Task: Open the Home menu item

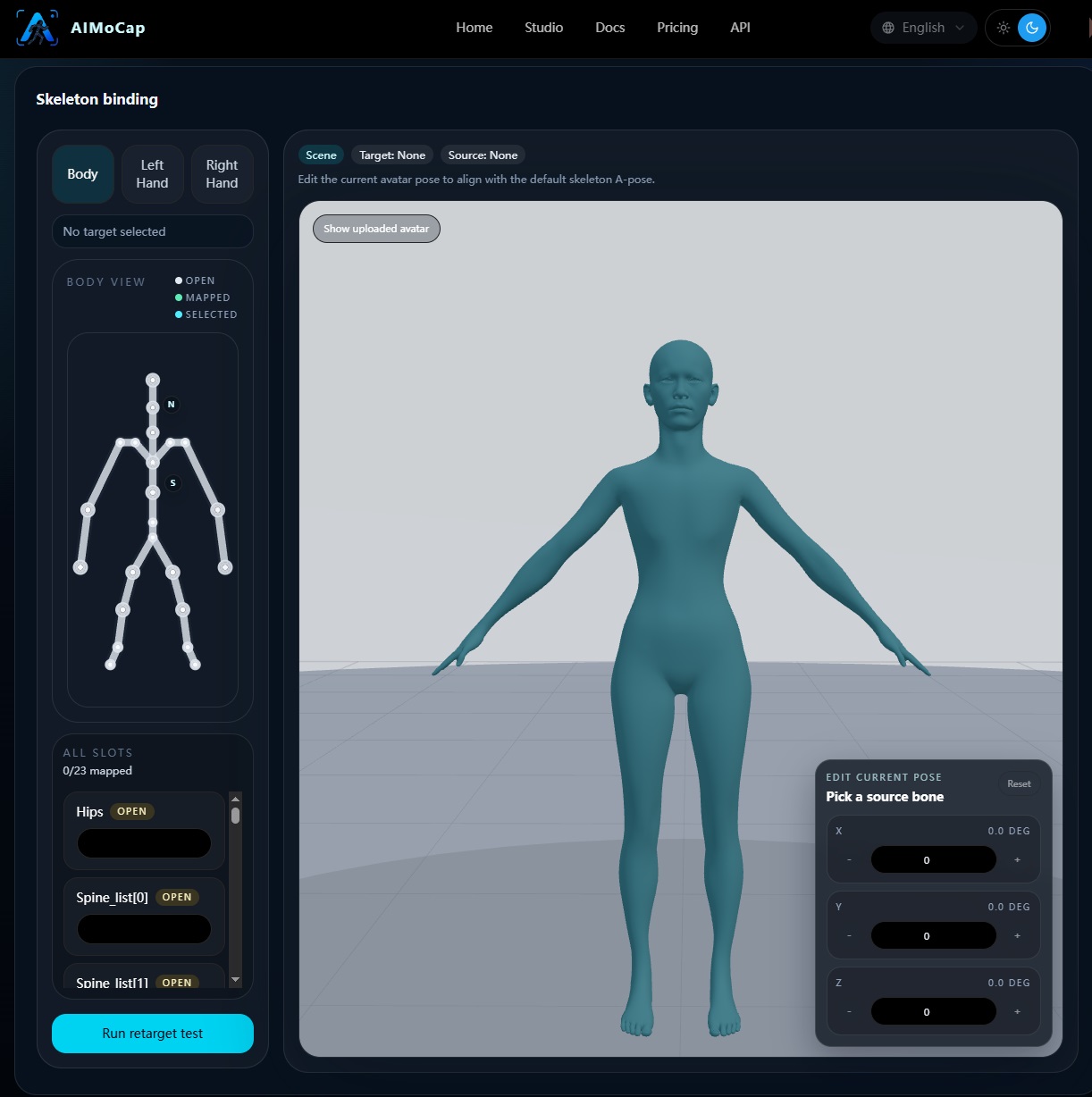Action: coord(475,28)
